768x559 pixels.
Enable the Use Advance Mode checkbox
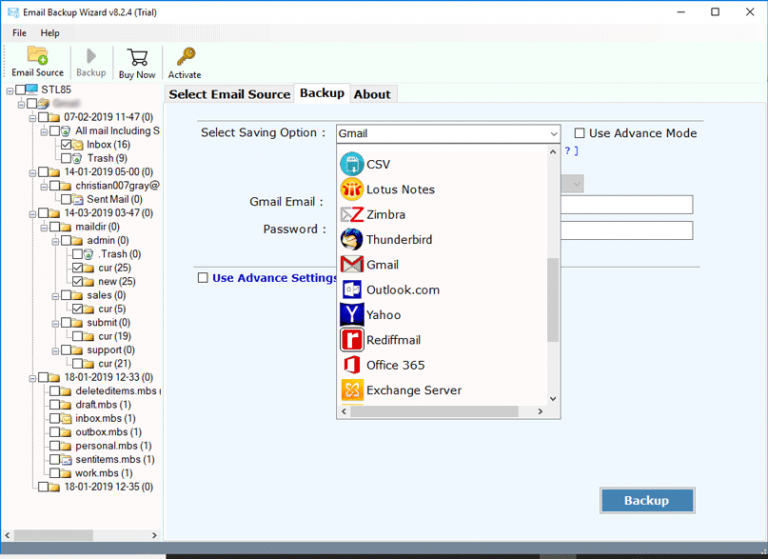pos(580,133)
